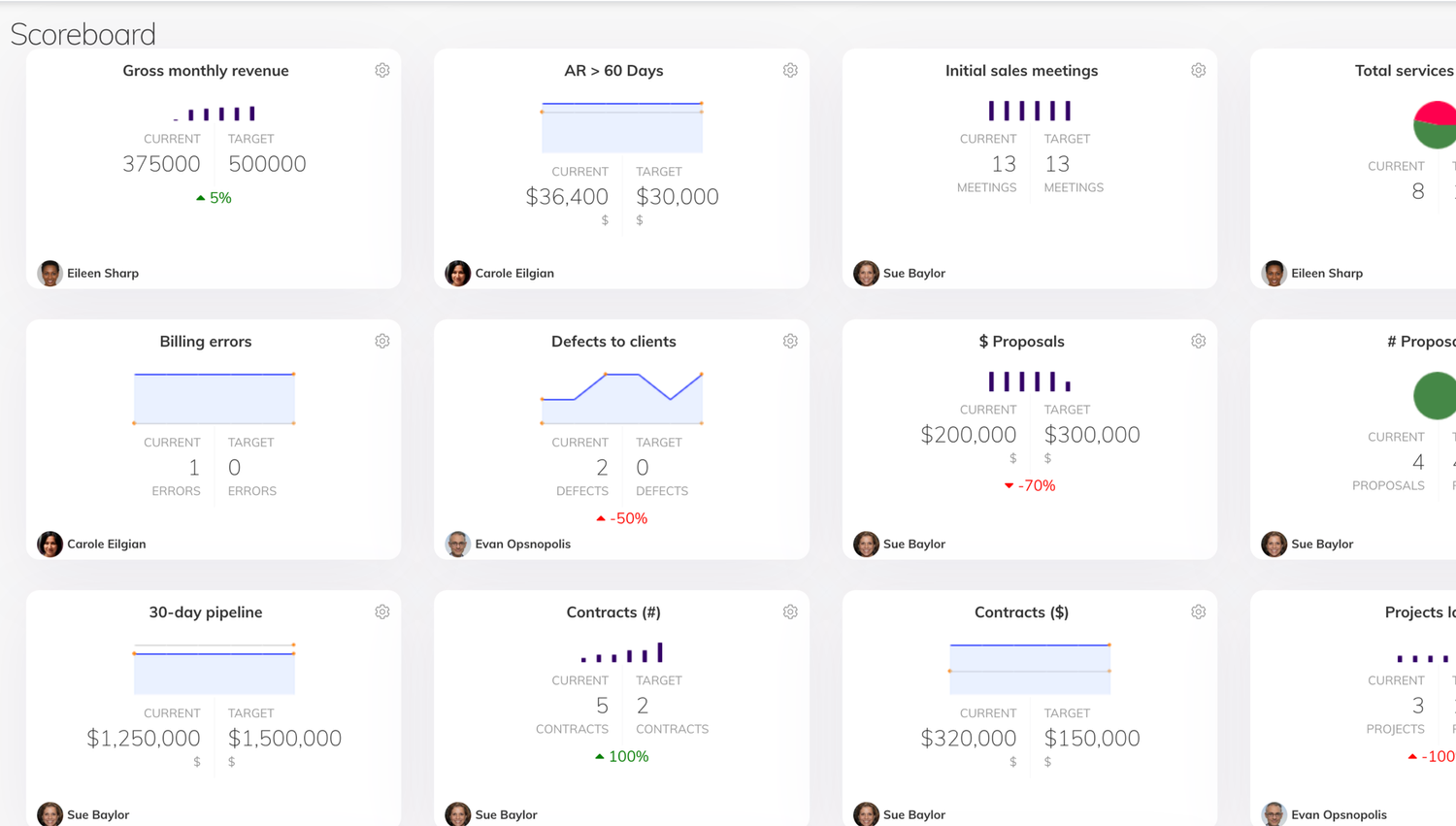The width and height of the screenshot is (1456, 826).
Task: Click Evan Opsnopolis avatar on Defects to clients
Action: tap(456, 544)
